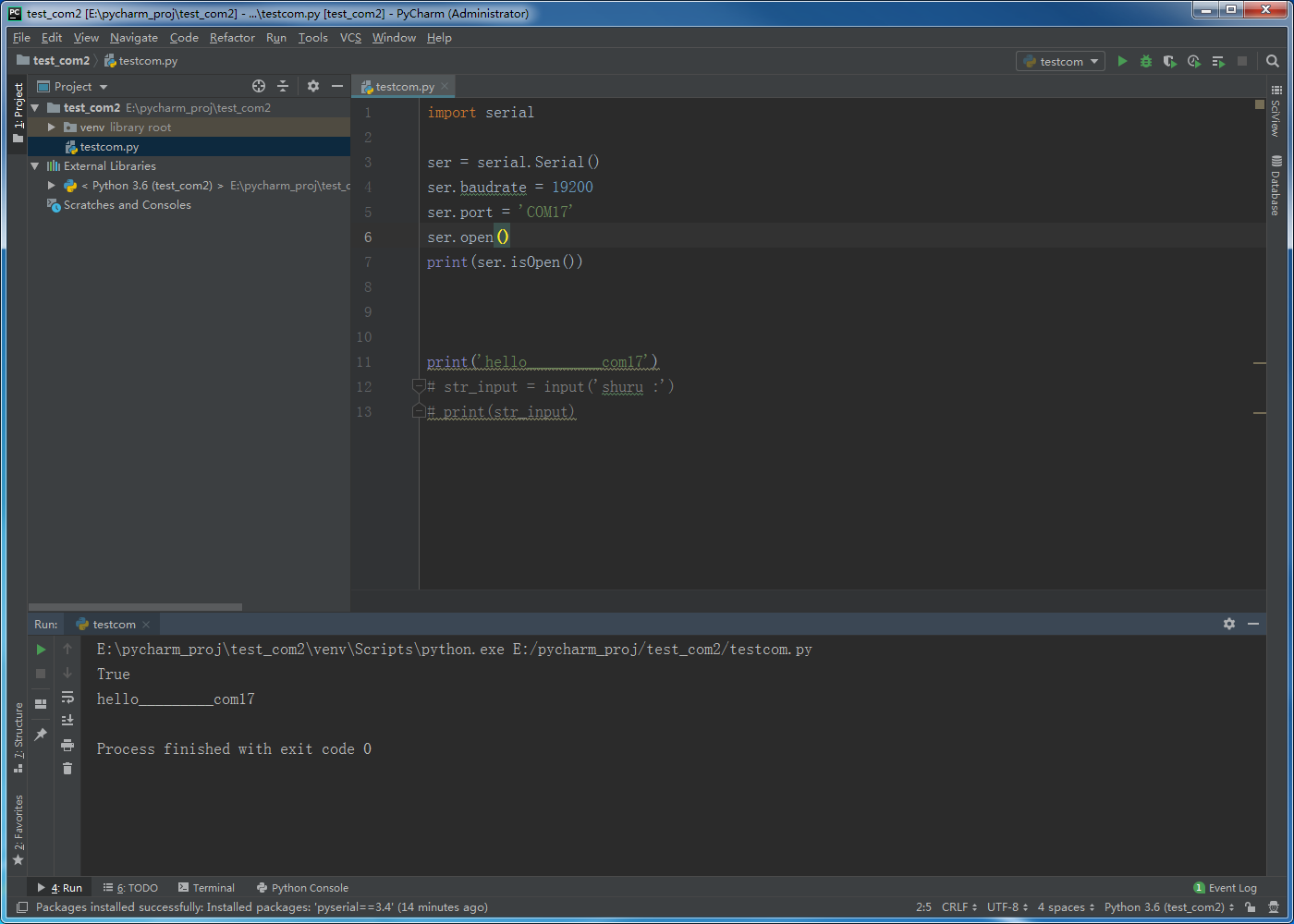Print the Run console output
This screenshot has height=924, width=1294.
[x=67, y=745]
